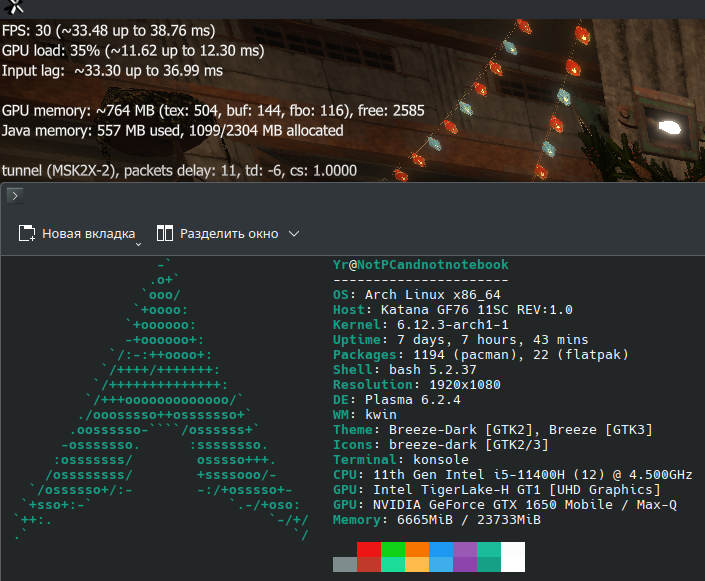Click the Kernel: 6.12.3-arch1-1 line

tap(420, 324)
